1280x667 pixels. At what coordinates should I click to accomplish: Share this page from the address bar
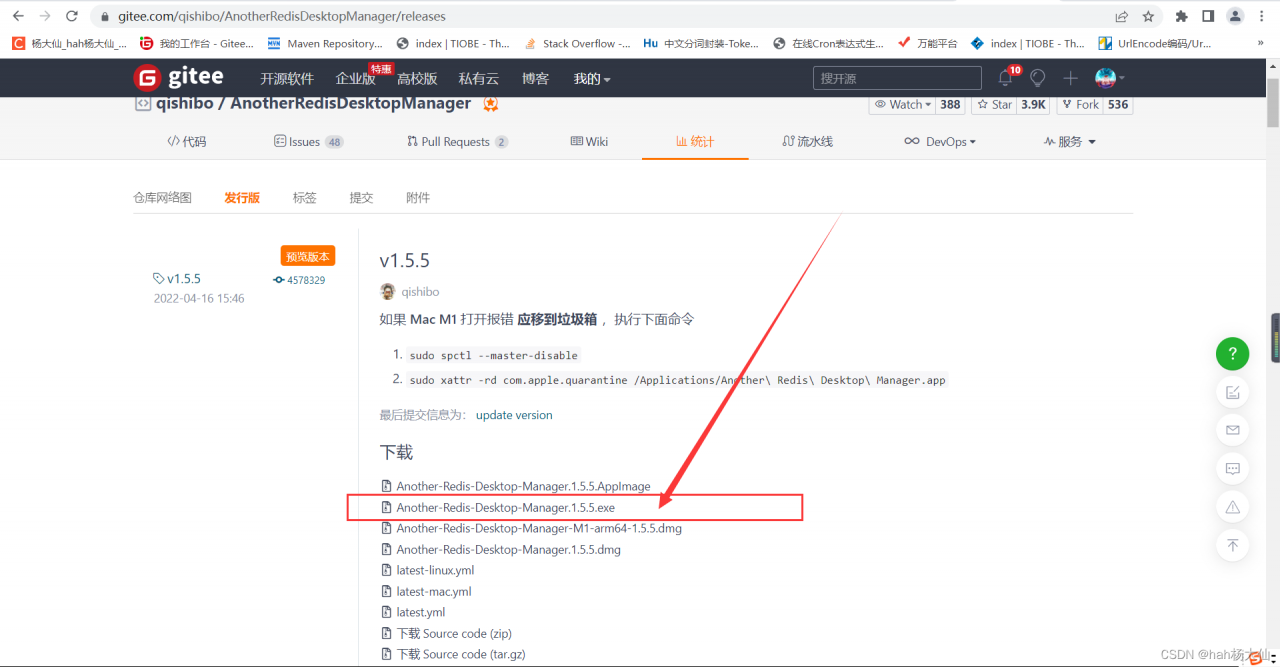1121,16
